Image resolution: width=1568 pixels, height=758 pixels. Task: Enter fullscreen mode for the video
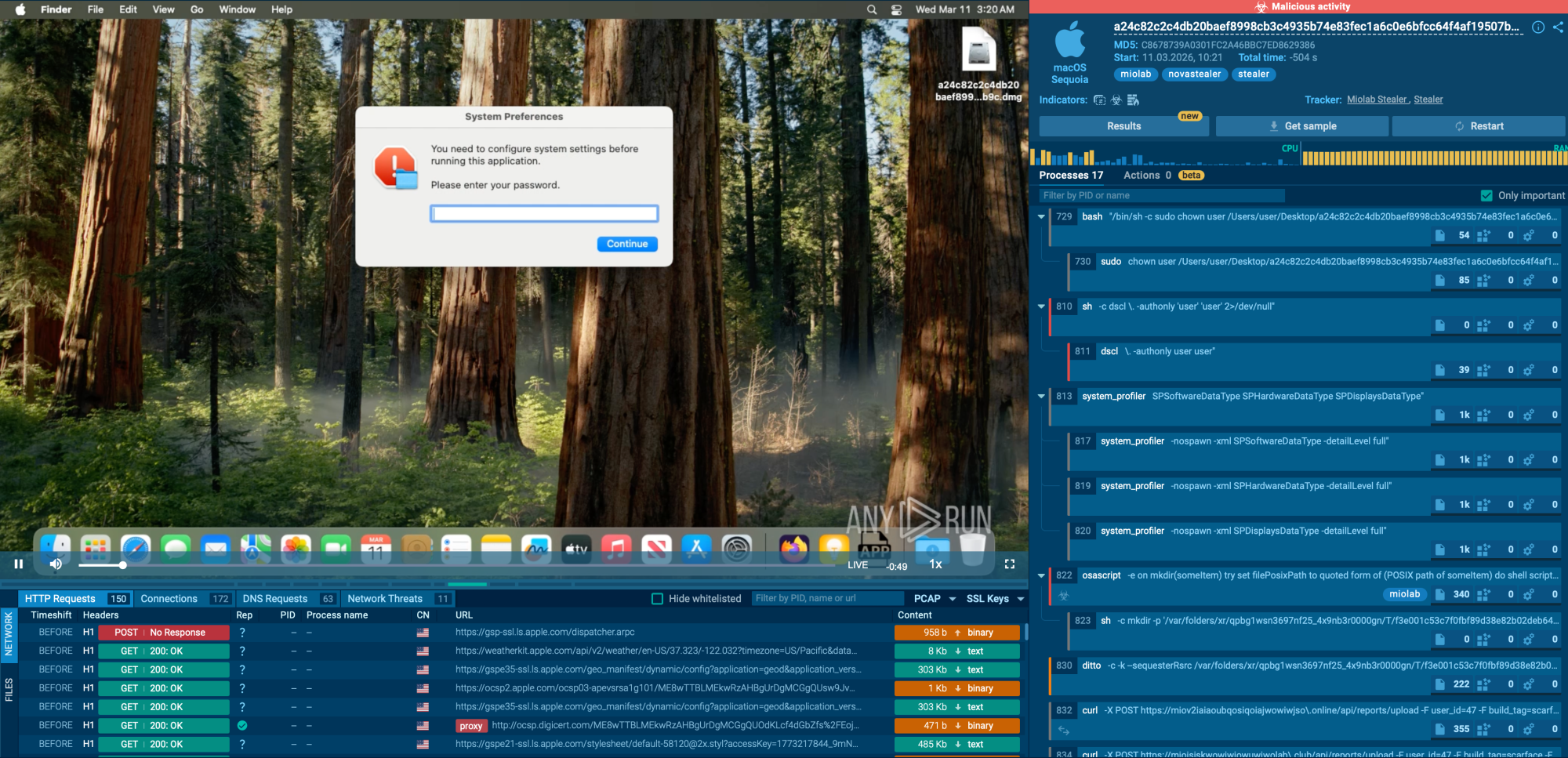tap(1010, 564)
